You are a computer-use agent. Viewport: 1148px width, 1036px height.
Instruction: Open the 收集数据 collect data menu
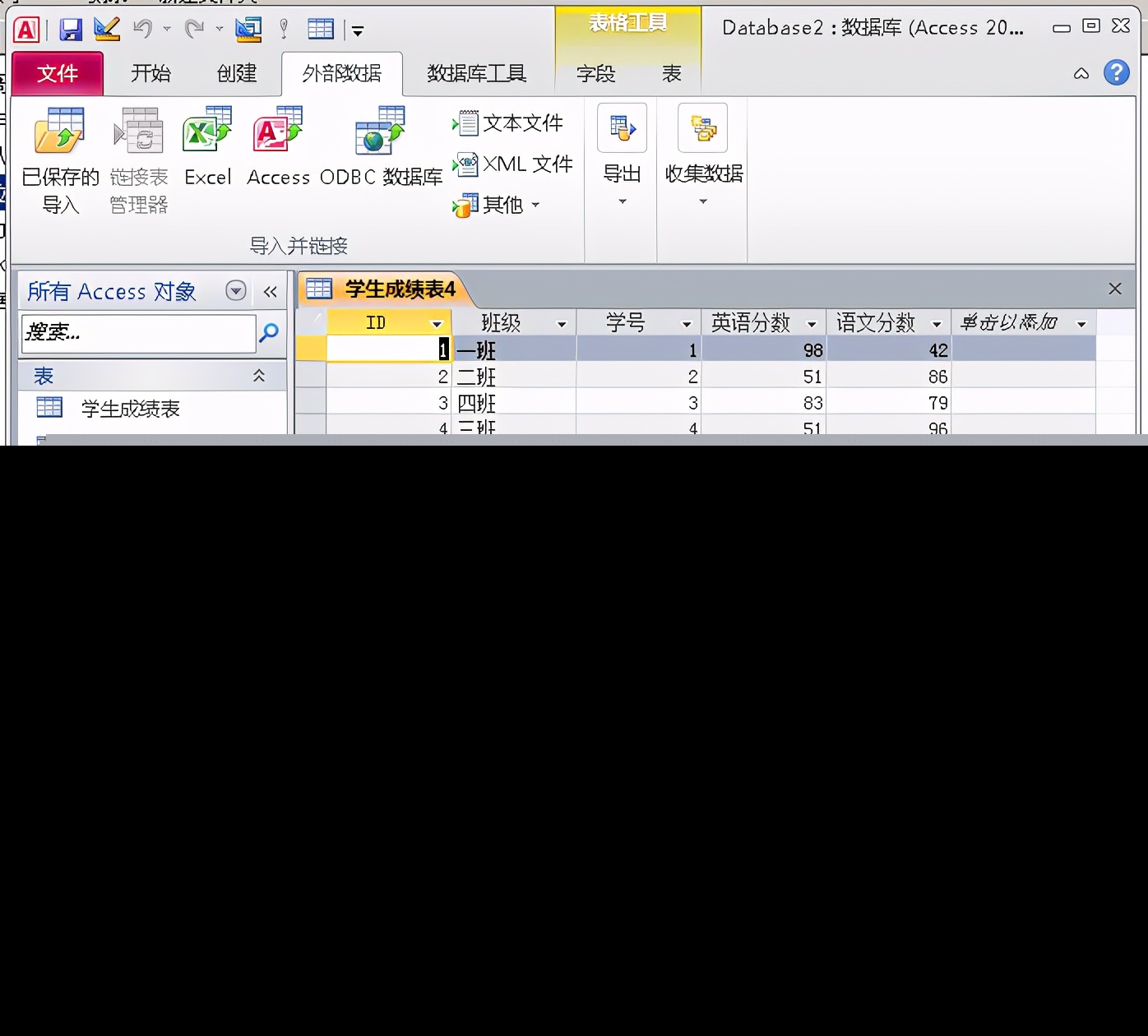point(703,156)
